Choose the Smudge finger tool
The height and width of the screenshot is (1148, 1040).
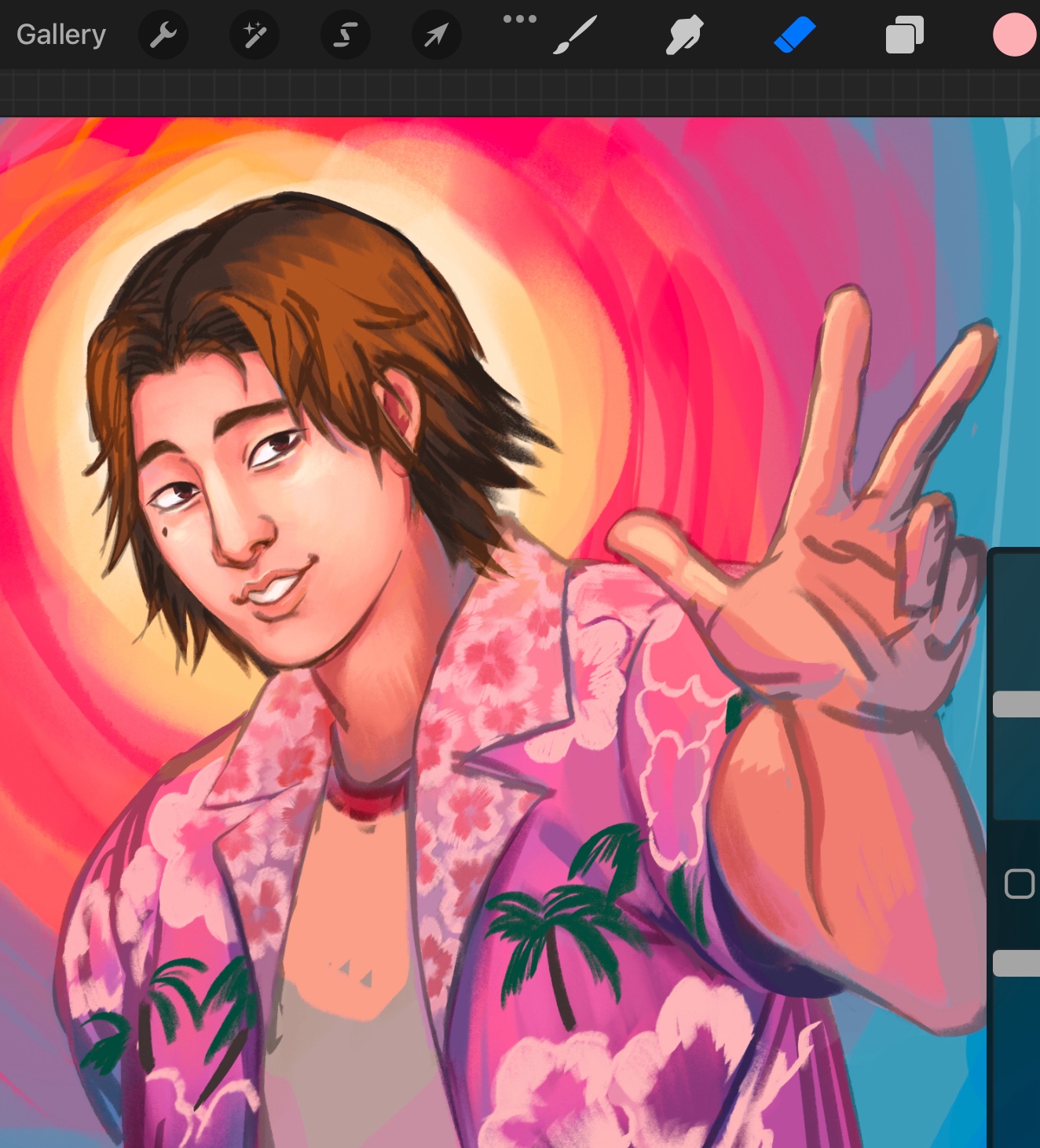684,35
